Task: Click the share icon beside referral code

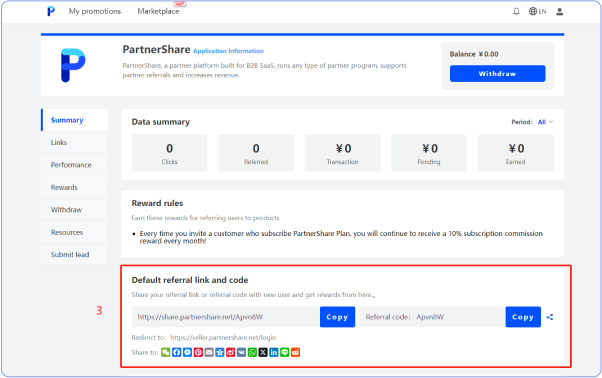Action: pos(550,317)
